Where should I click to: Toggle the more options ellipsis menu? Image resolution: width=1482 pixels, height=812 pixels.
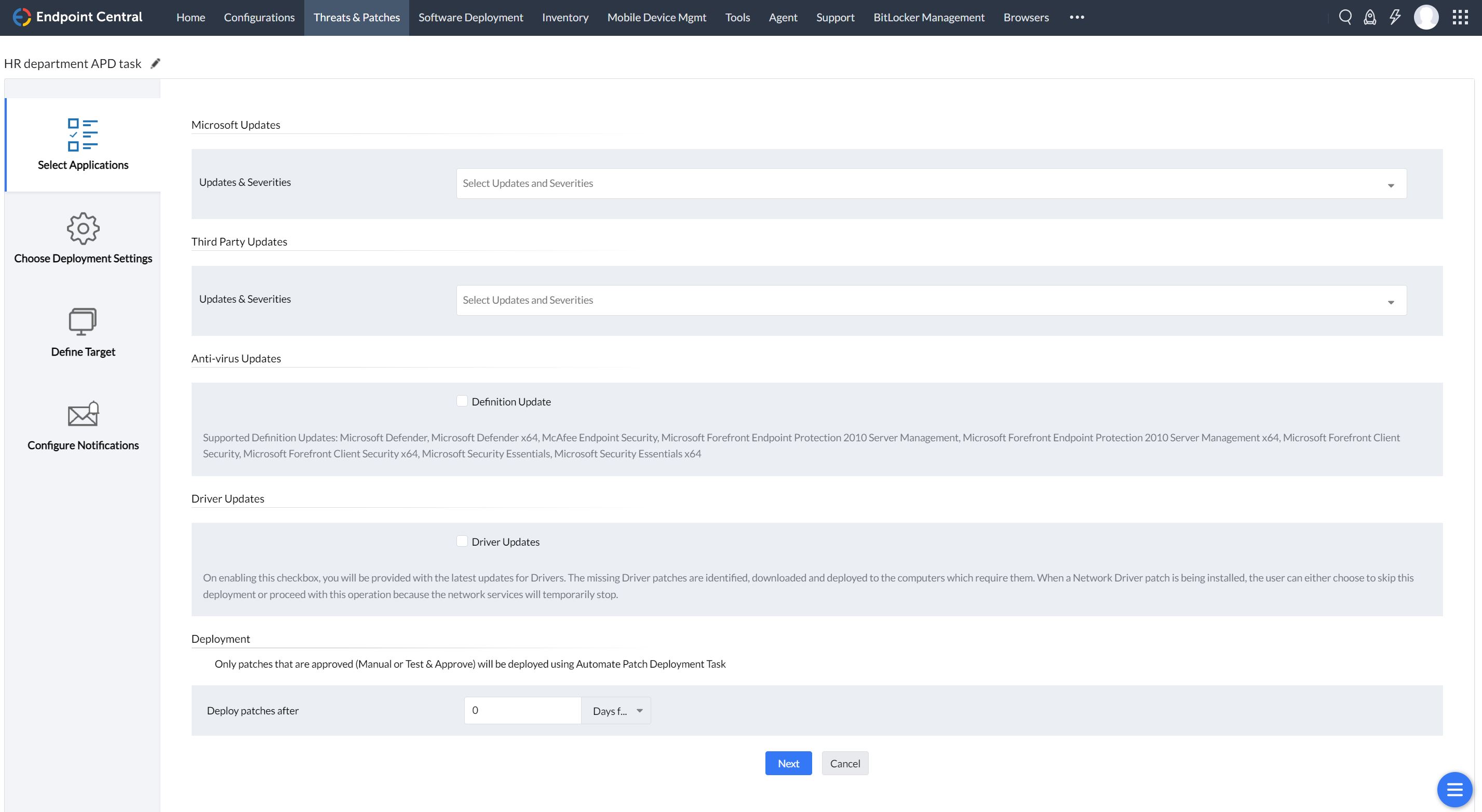(1077, 17)
